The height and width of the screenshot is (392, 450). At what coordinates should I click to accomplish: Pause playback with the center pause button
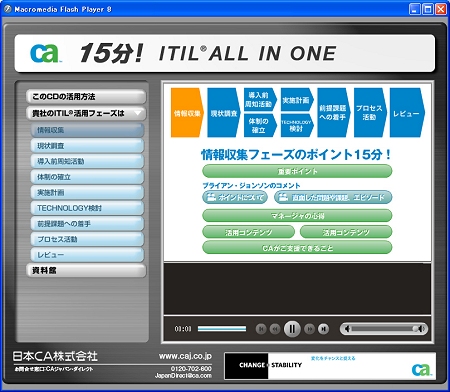[292, 329]
